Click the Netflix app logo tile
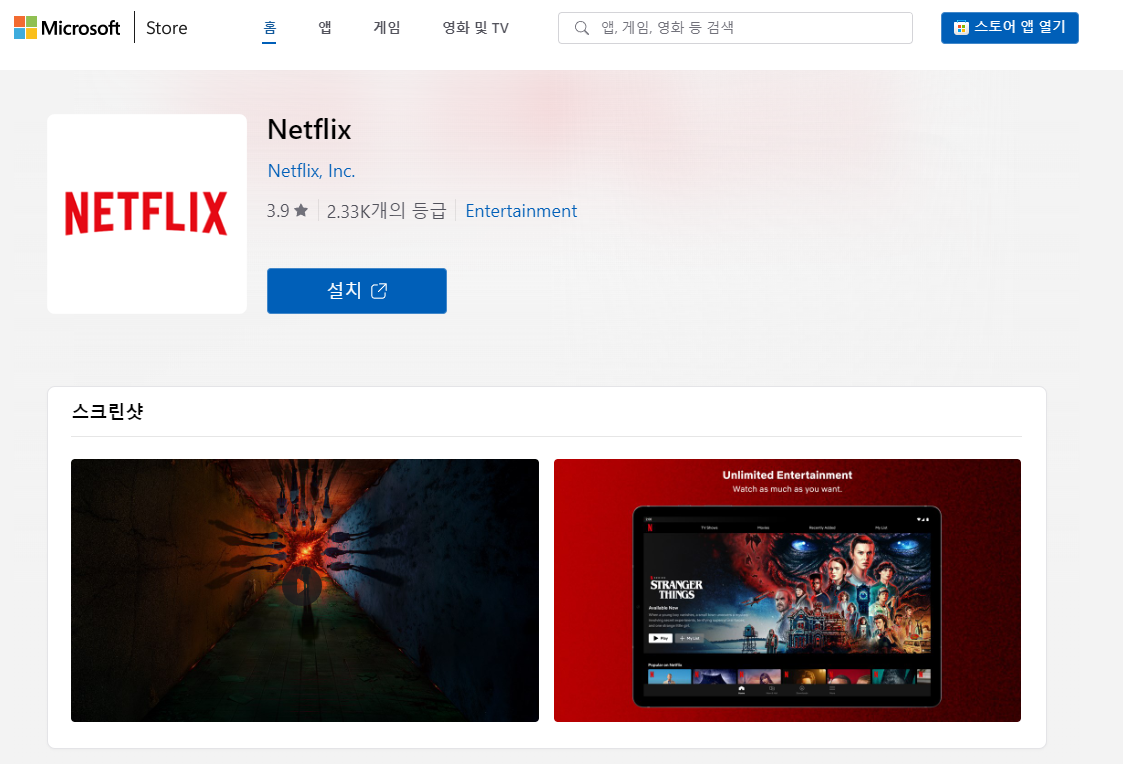This screenshot has width=1123, height=764. click(147, 213)
